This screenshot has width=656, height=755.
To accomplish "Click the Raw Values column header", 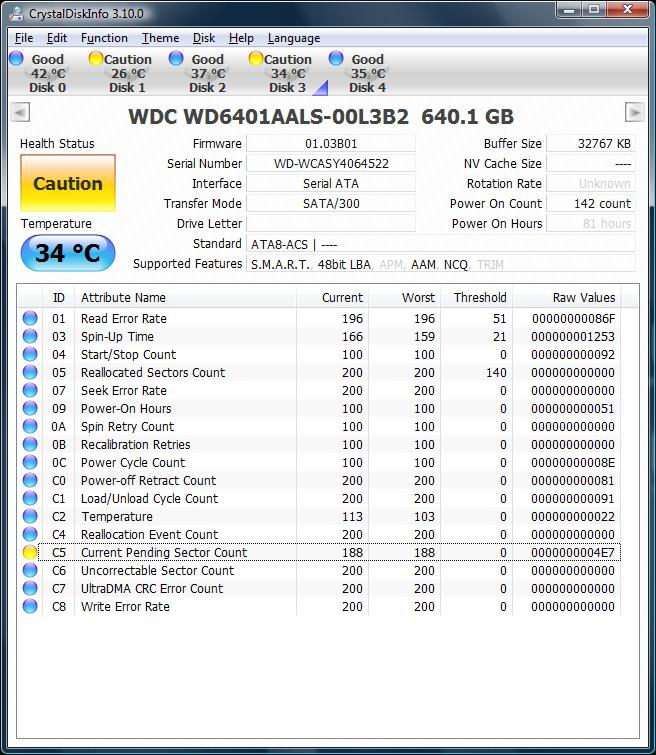I will pos(566,298).
